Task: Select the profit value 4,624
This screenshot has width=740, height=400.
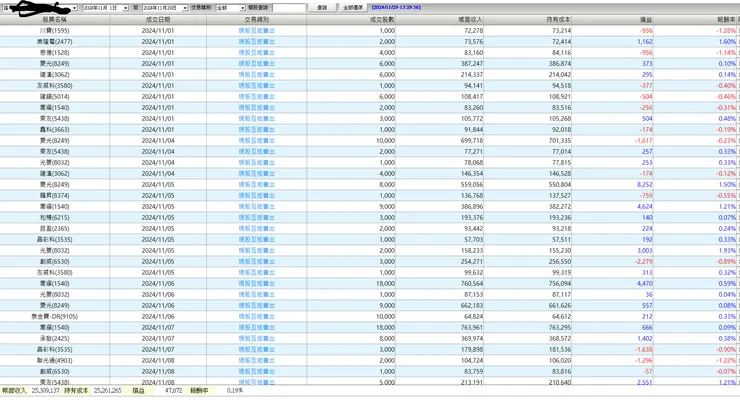Action: [645, 207]
